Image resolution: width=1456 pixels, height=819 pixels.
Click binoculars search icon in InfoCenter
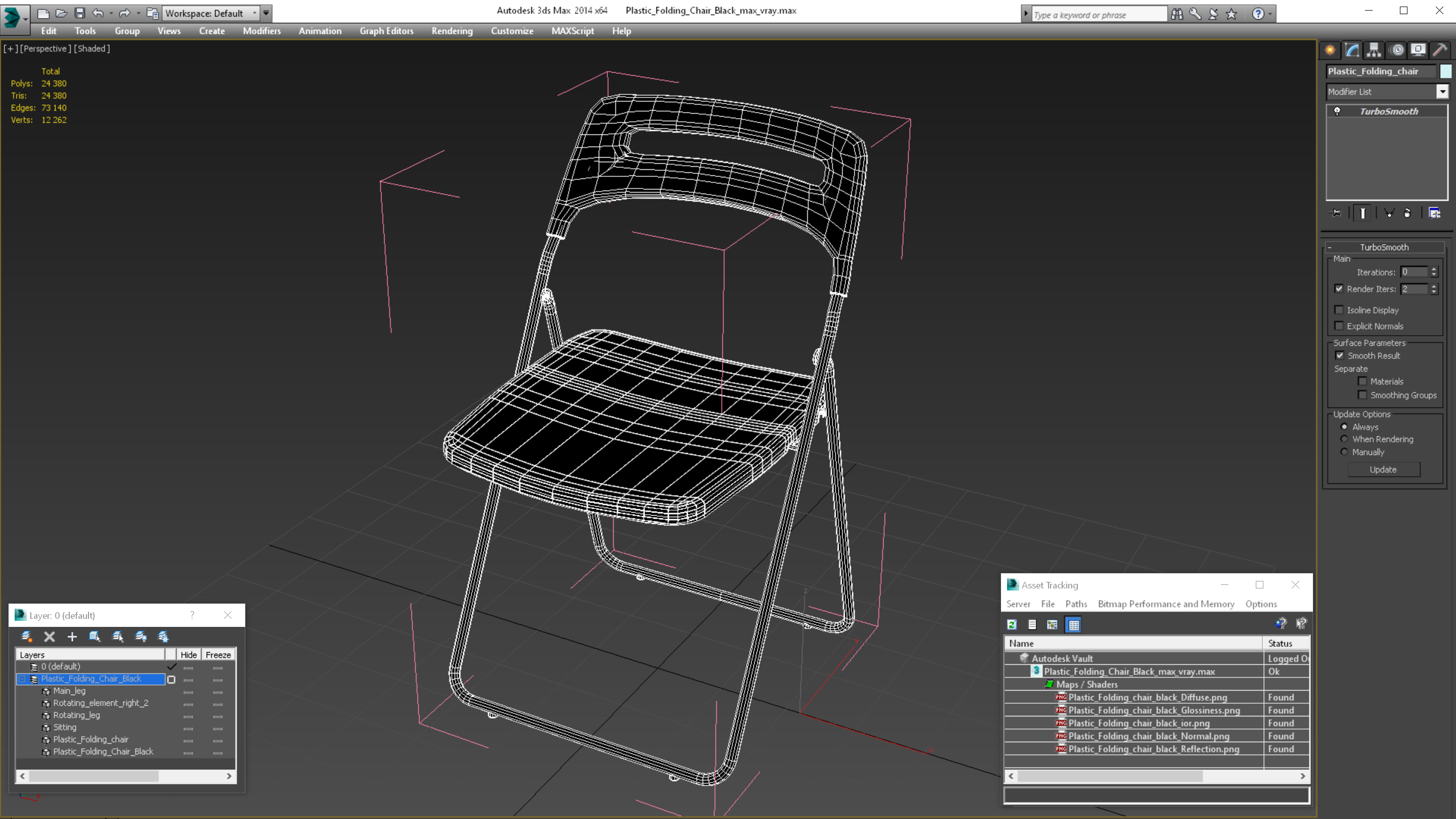[x=1177, y=14]
